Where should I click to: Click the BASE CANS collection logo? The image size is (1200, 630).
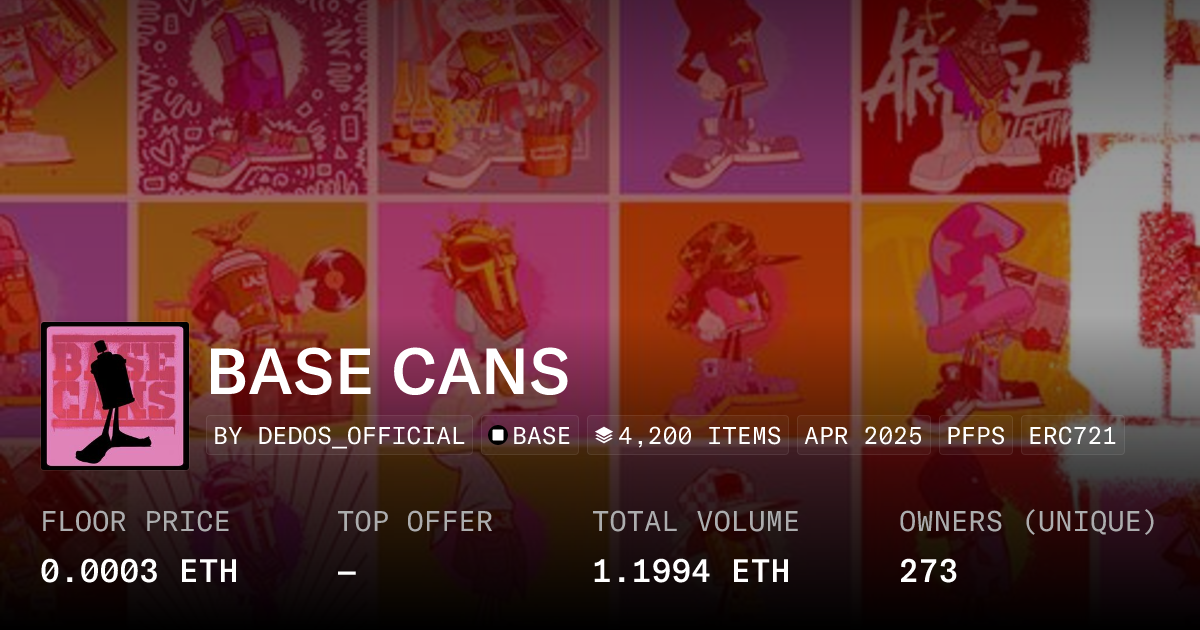click(x=115, y=396)
